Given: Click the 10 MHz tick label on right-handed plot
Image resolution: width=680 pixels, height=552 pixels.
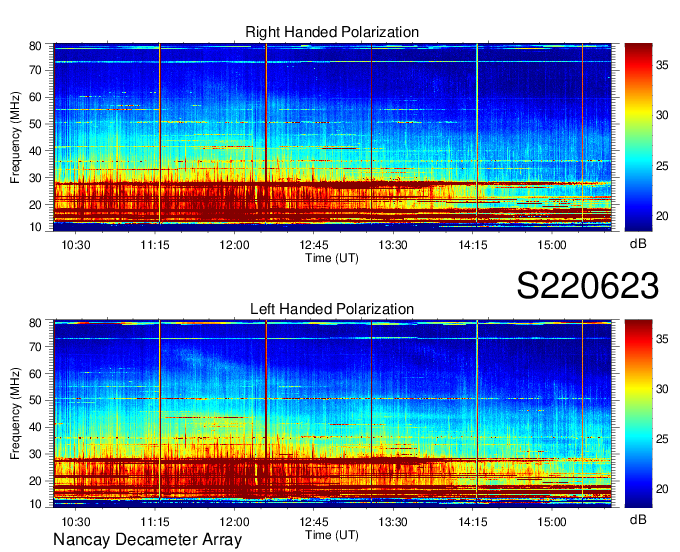Looking at the screenshot, I should click(35, 227).
